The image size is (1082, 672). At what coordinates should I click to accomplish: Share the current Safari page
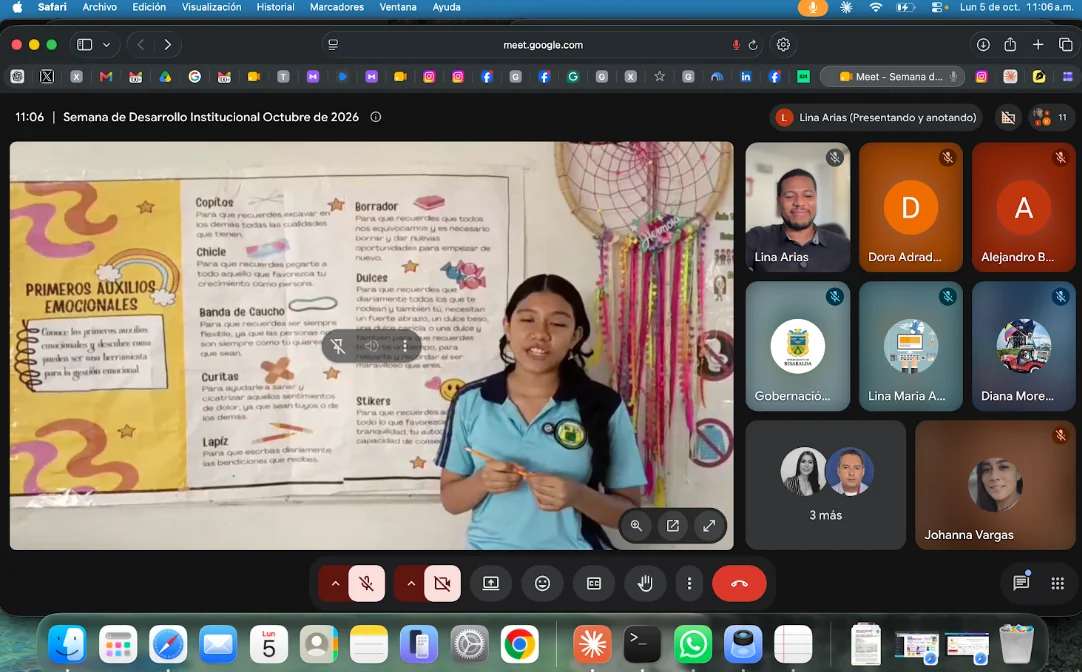(1010, 45)
